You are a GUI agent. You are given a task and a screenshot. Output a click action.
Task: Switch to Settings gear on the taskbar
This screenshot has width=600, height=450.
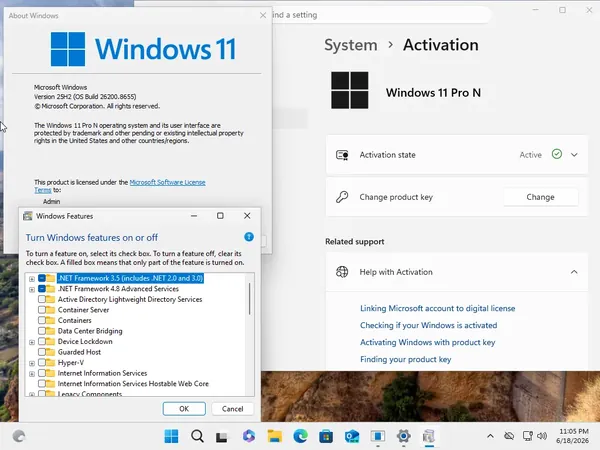tap(403, 436)
